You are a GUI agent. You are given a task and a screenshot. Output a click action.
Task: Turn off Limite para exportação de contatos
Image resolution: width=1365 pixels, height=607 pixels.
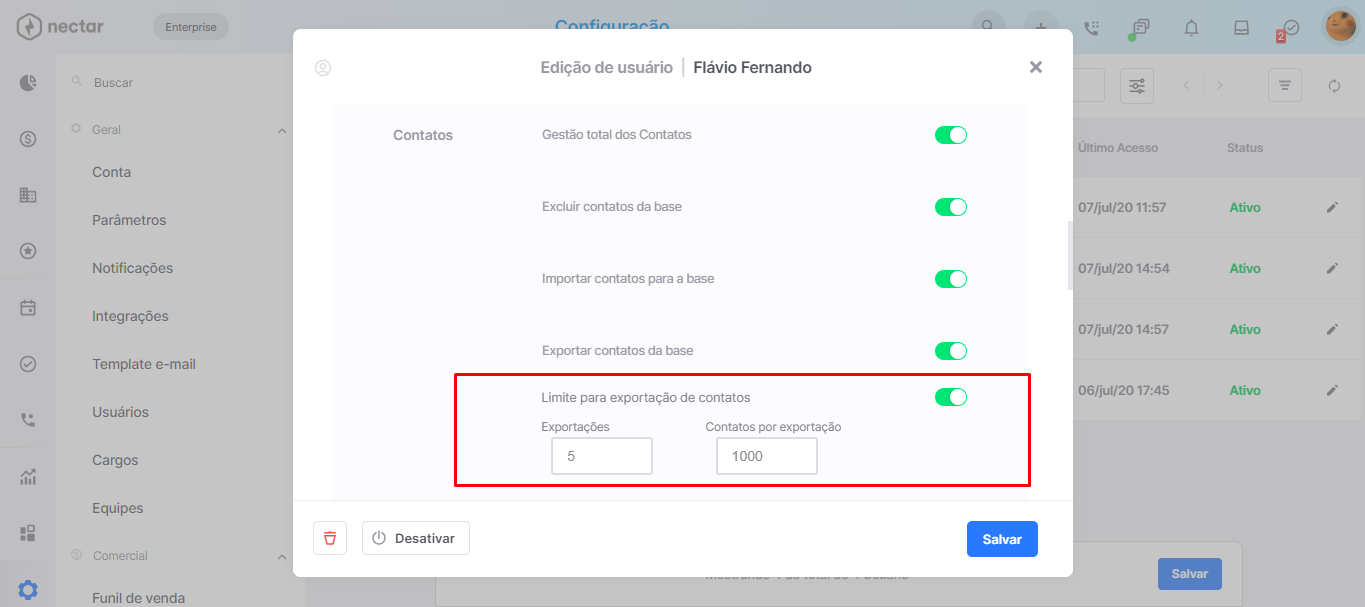click(x=951, y=397)
